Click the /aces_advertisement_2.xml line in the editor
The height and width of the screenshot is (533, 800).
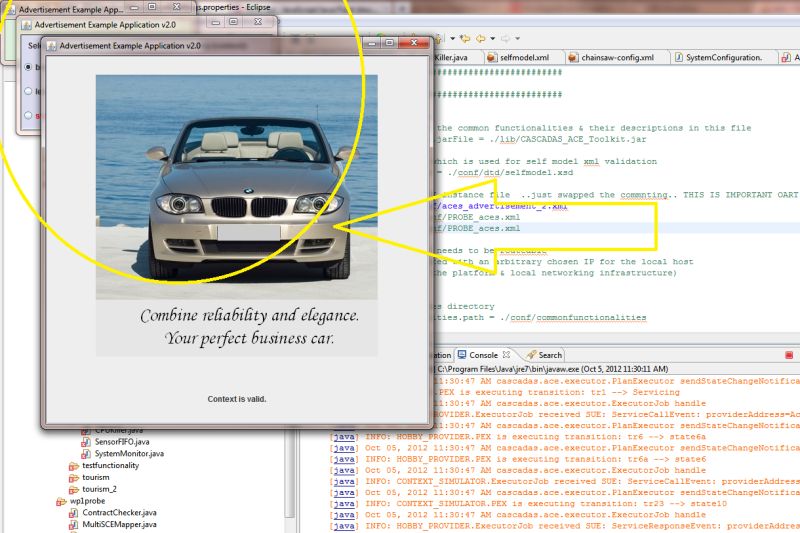[x=500, y=206]
